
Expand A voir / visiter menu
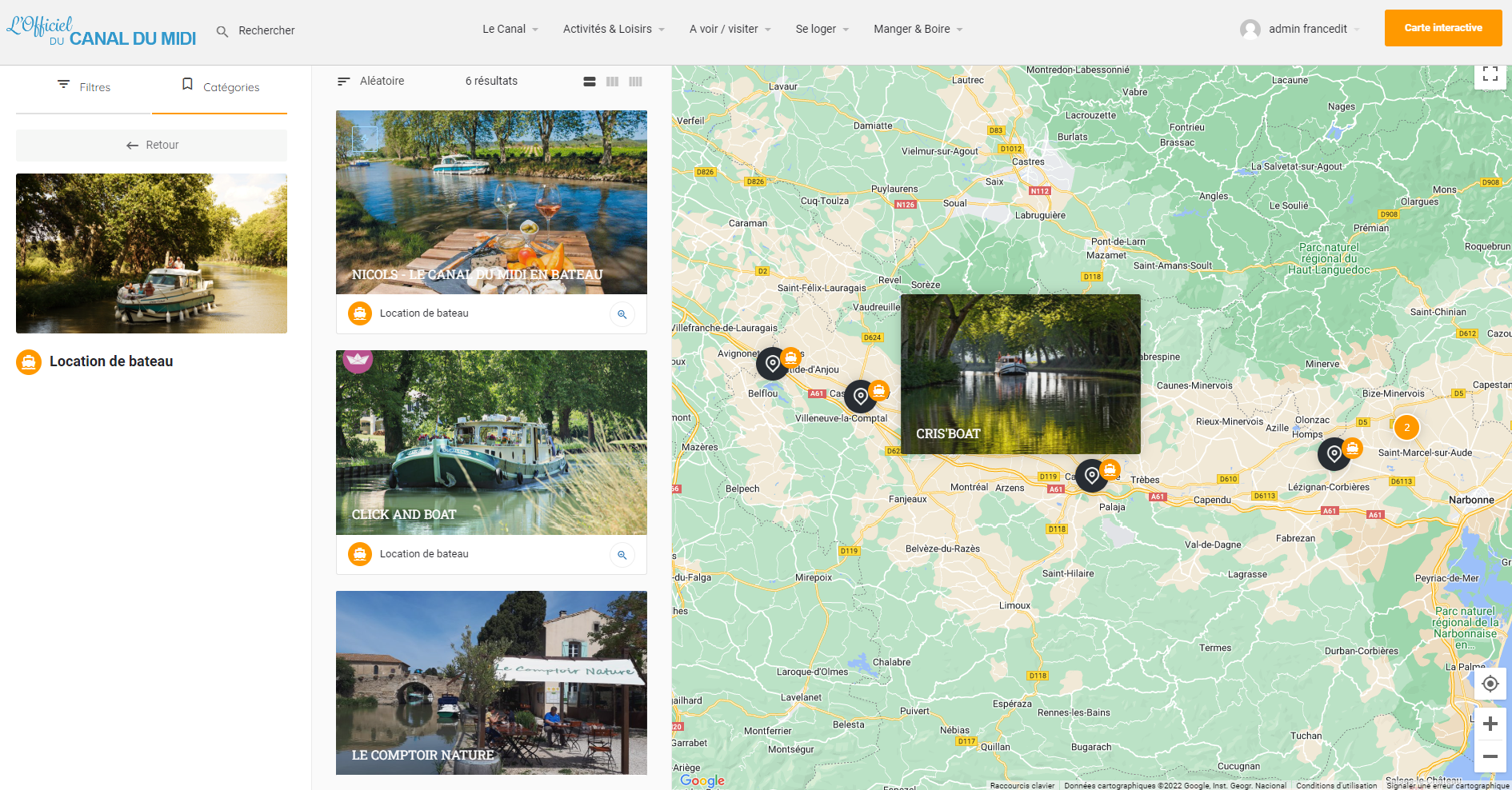(x=730, y=29)
